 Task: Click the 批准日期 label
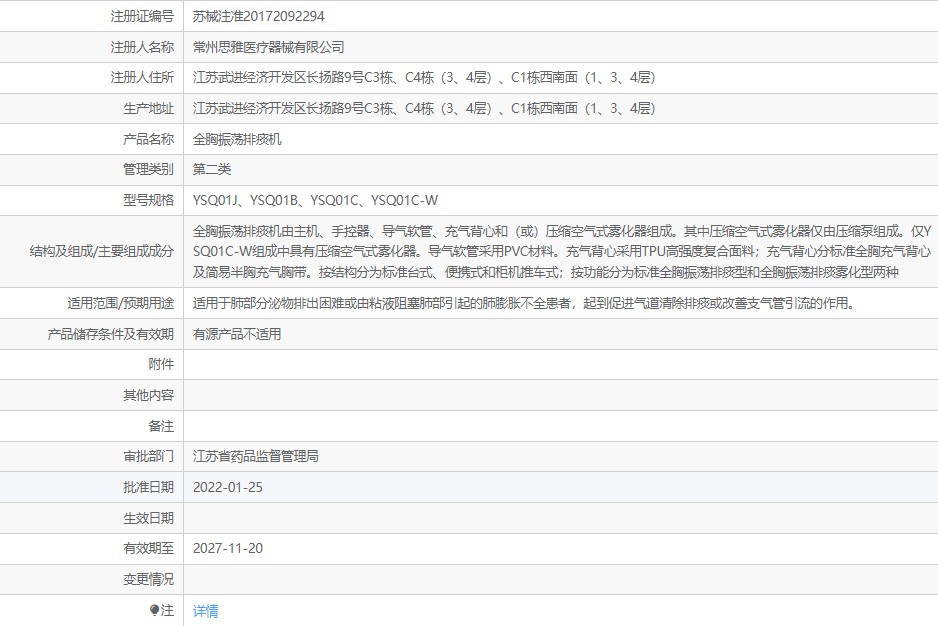click(148, 487)
